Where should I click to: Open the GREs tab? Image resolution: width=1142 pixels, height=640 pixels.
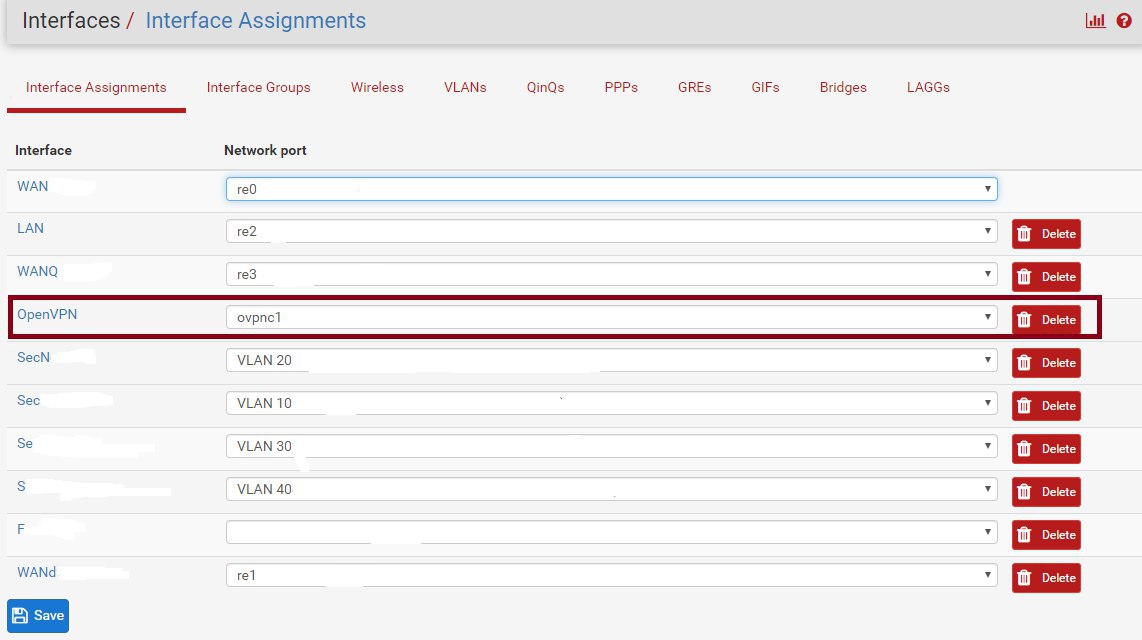695,87
